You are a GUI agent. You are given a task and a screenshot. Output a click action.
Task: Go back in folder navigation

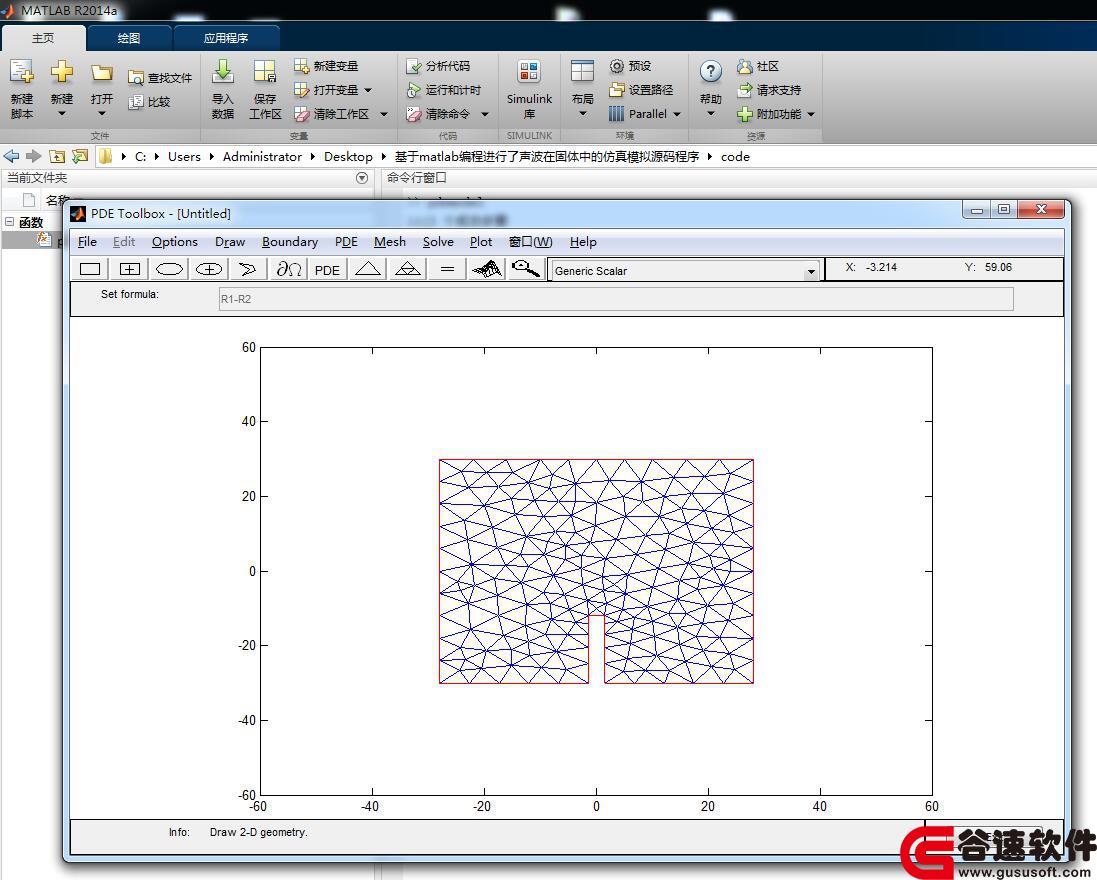(11, 156)
